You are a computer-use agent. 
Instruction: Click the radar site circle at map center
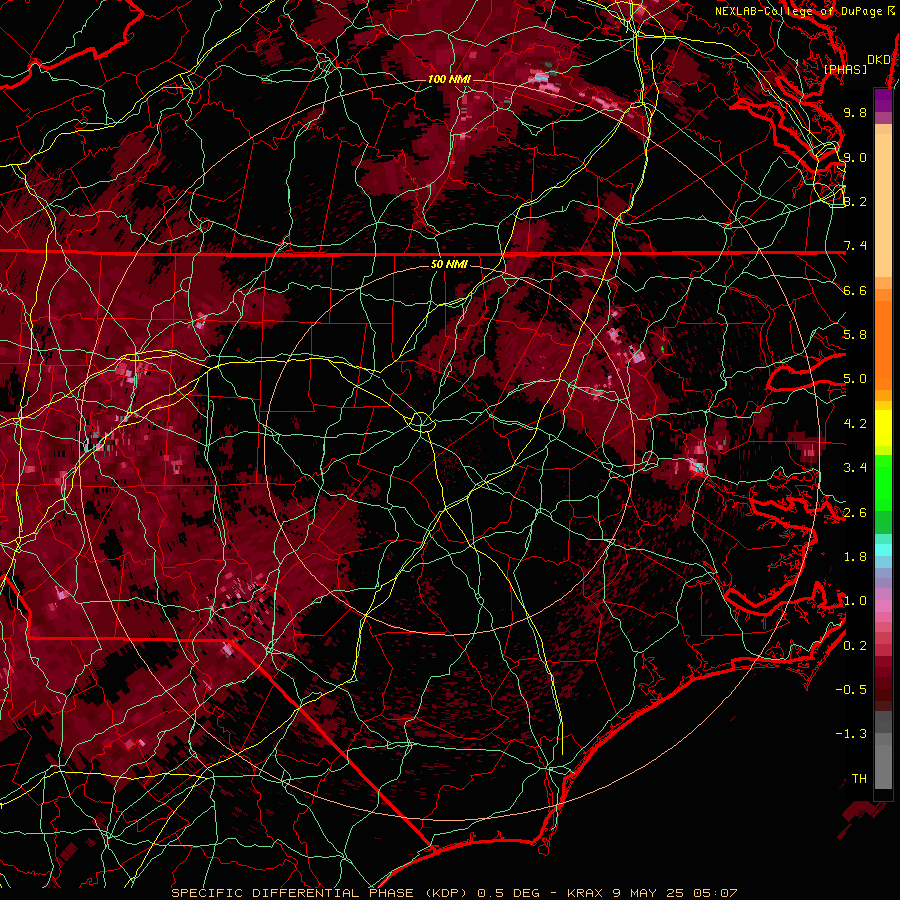(421, 422)
